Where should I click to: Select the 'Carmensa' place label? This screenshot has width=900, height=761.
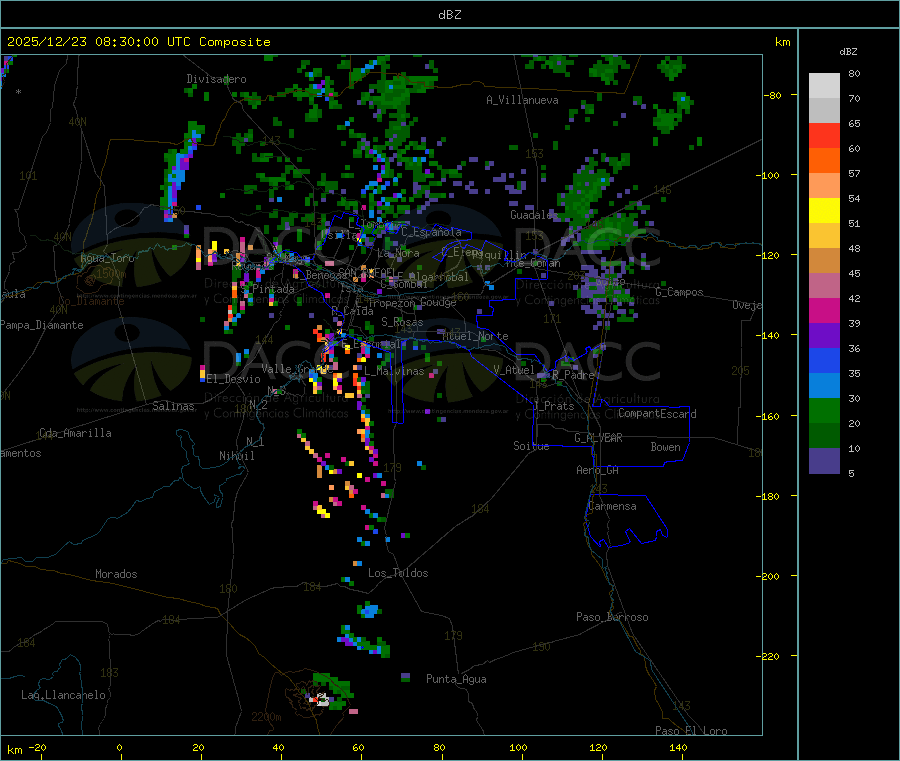(x=612, y=506)
